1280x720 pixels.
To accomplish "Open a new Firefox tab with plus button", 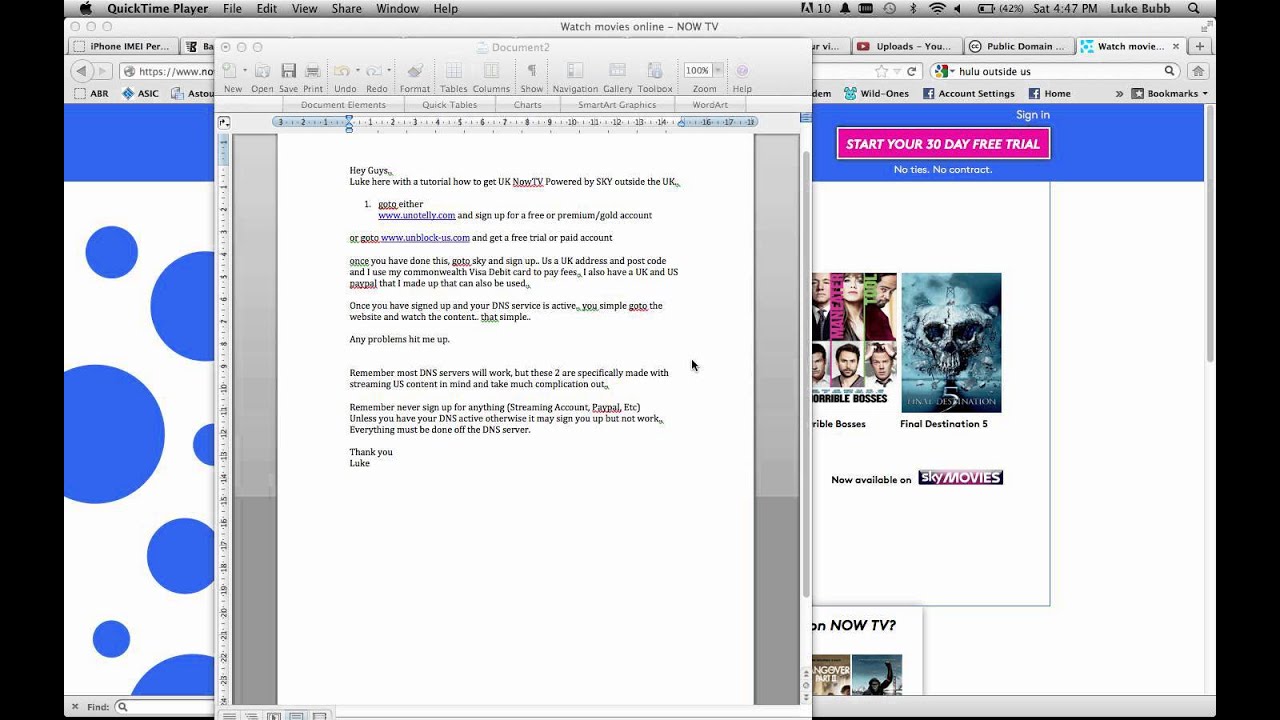I will click(1200, 46).
